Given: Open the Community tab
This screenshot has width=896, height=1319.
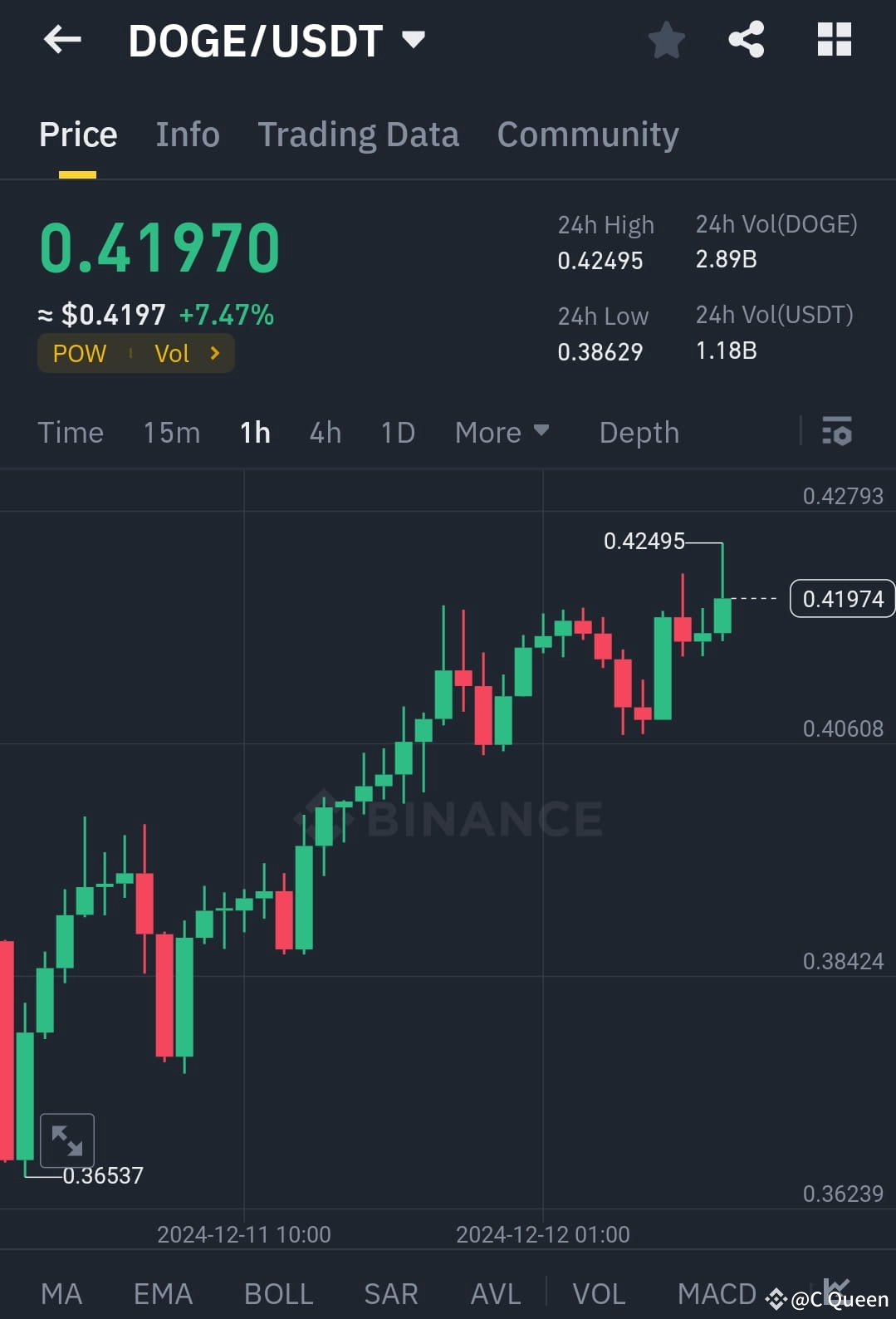Looking at the screenshot, I should pyautogui.click(x=587, y=134).
